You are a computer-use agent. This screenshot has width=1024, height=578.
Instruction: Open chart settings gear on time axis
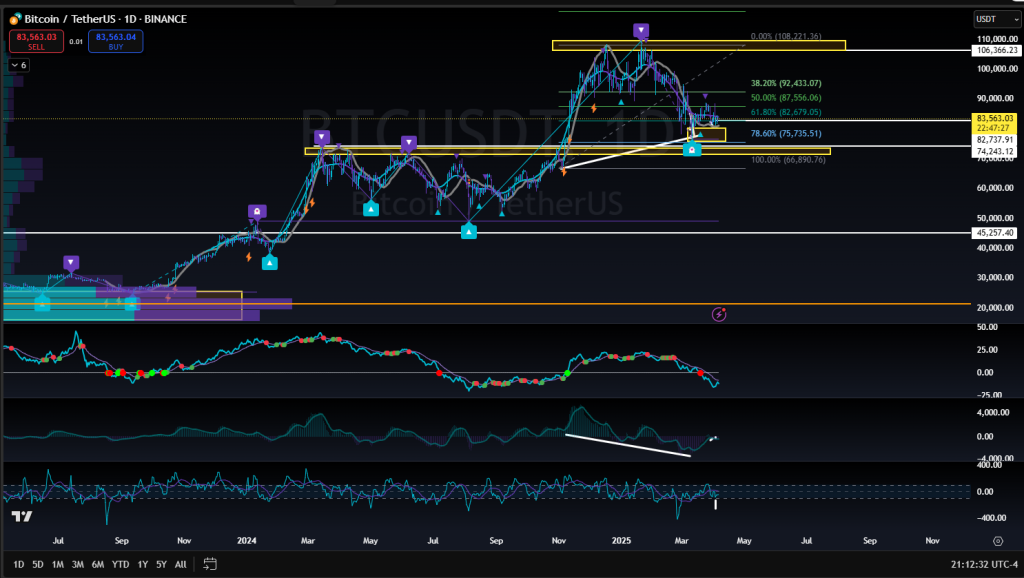click(x=997, y=541)
